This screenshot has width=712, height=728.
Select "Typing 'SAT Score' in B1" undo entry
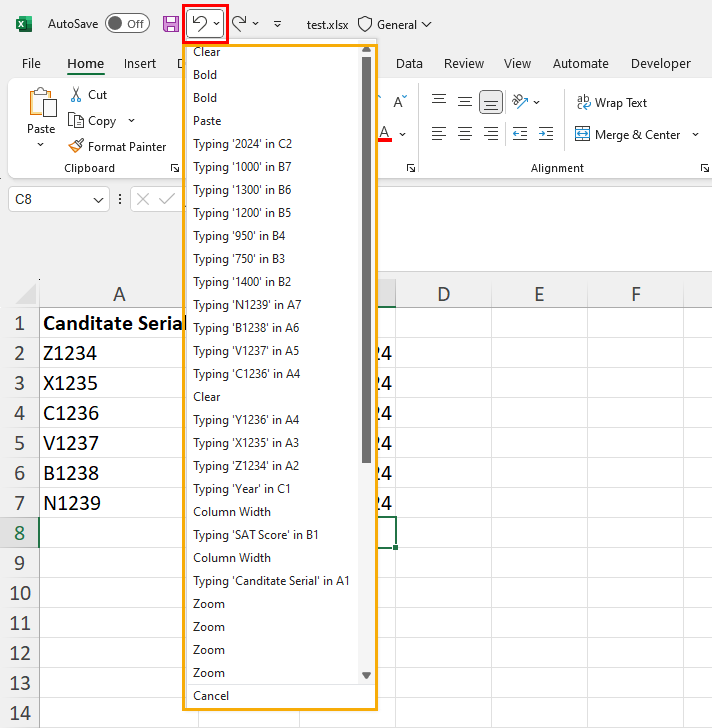tap(272, 535)
